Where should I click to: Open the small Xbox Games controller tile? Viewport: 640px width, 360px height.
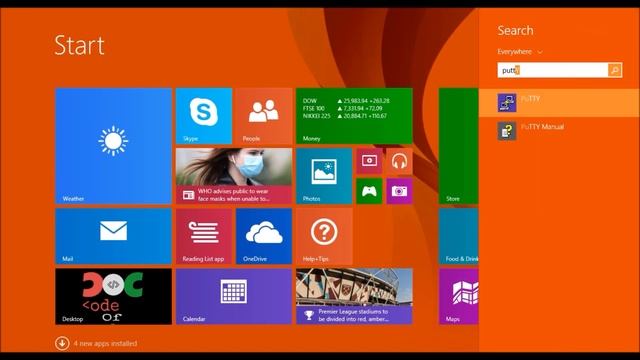tap(369, 191)
